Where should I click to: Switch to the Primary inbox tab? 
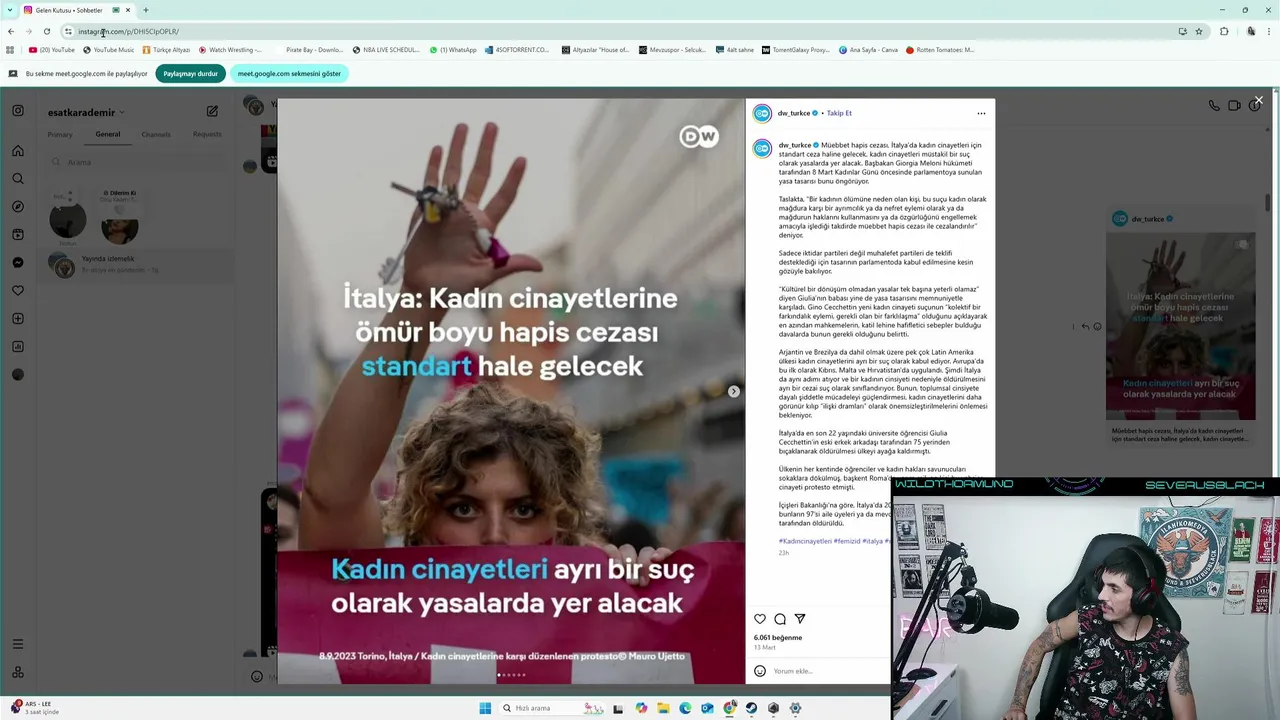pos(60,134)
